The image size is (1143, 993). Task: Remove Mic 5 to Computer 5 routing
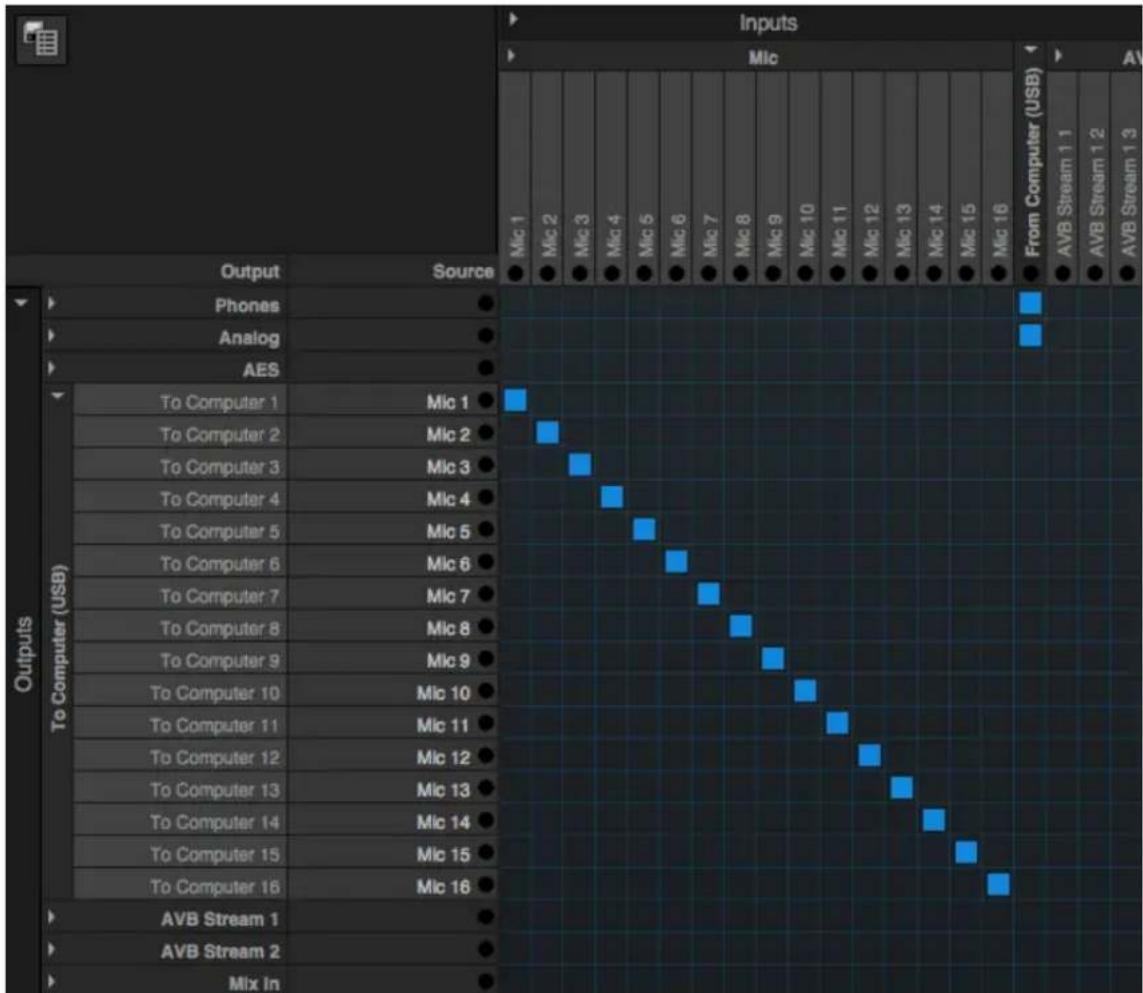pos(644,529)
